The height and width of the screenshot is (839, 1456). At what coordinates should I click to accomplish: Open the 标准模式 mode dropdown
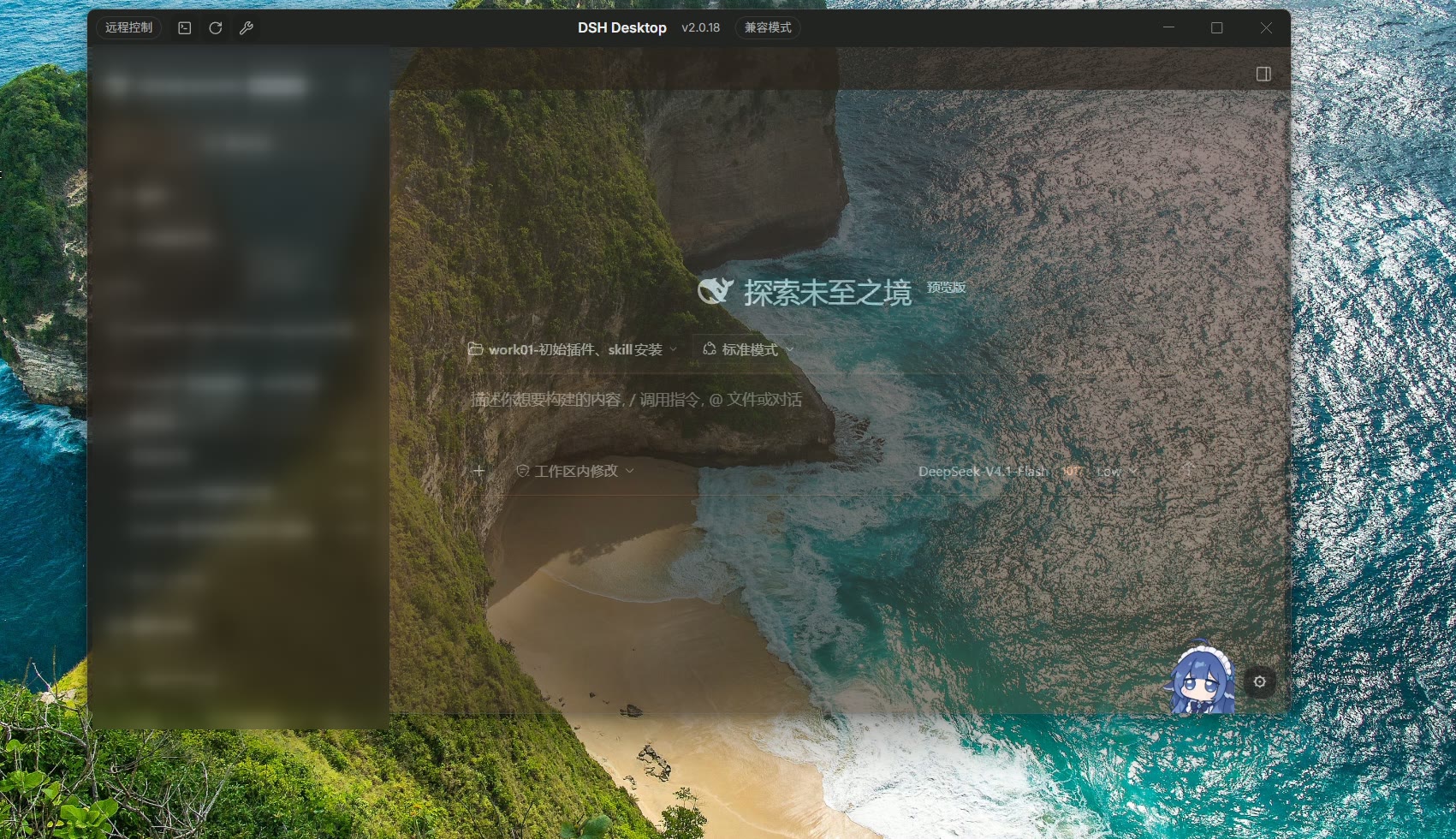[747, 349]
